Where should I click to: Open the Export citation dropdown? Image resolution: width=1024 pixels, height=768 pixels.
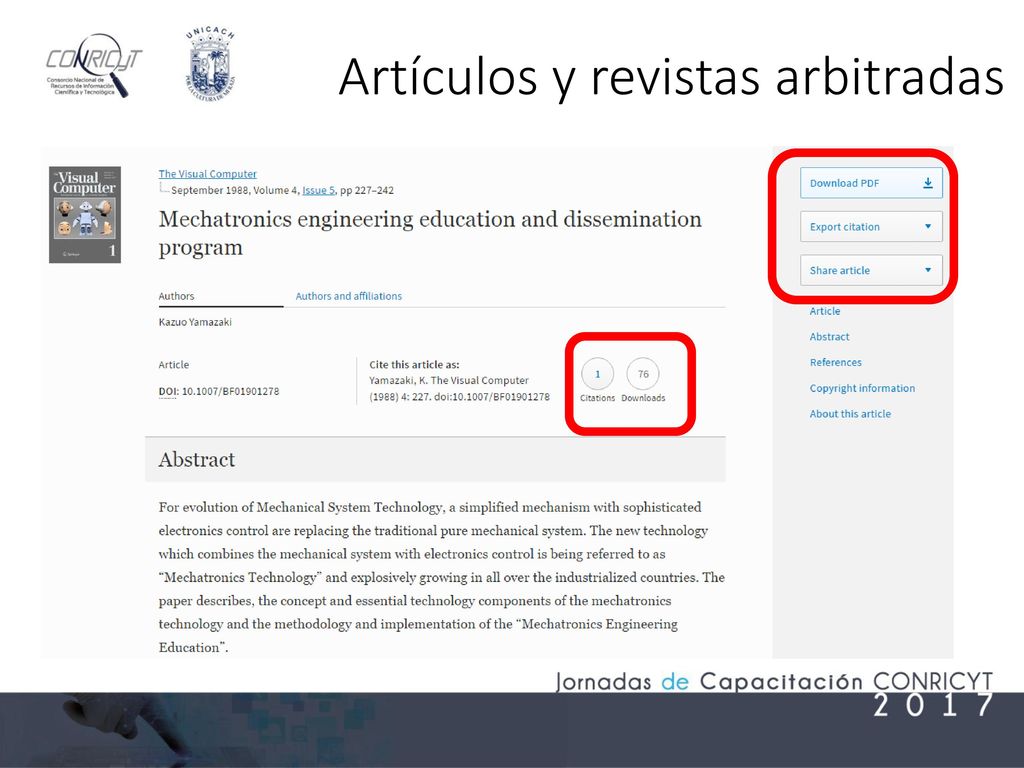click(871, 227)
